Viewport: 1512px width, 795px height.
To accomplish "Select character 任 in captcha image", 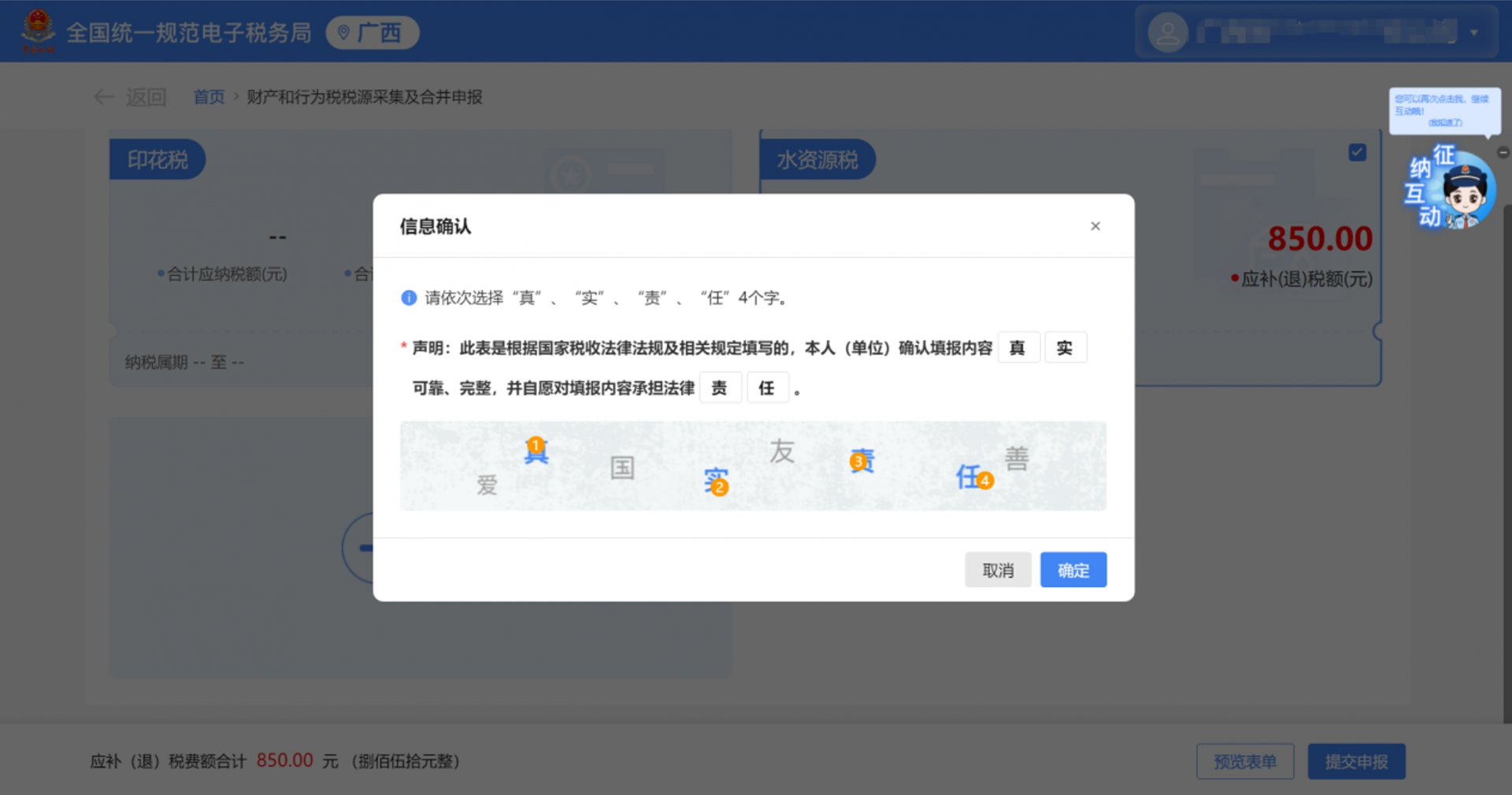I will click(969, 477).
